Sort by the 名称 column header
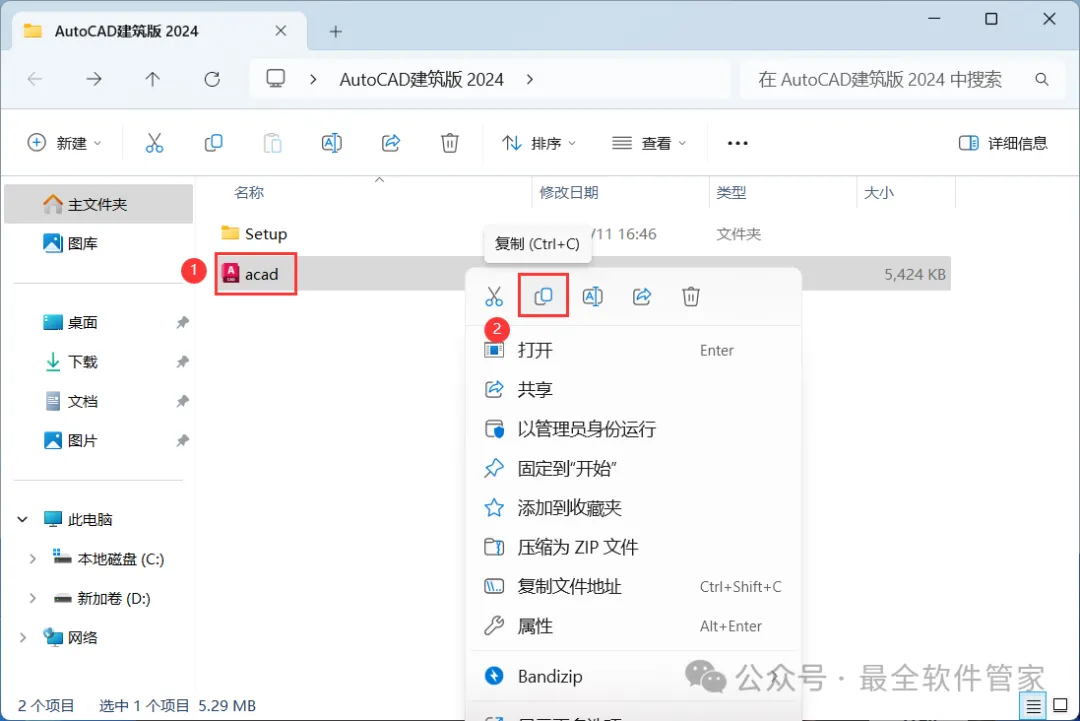This screenshot has width=1080, height=721. tap(249, 193)
